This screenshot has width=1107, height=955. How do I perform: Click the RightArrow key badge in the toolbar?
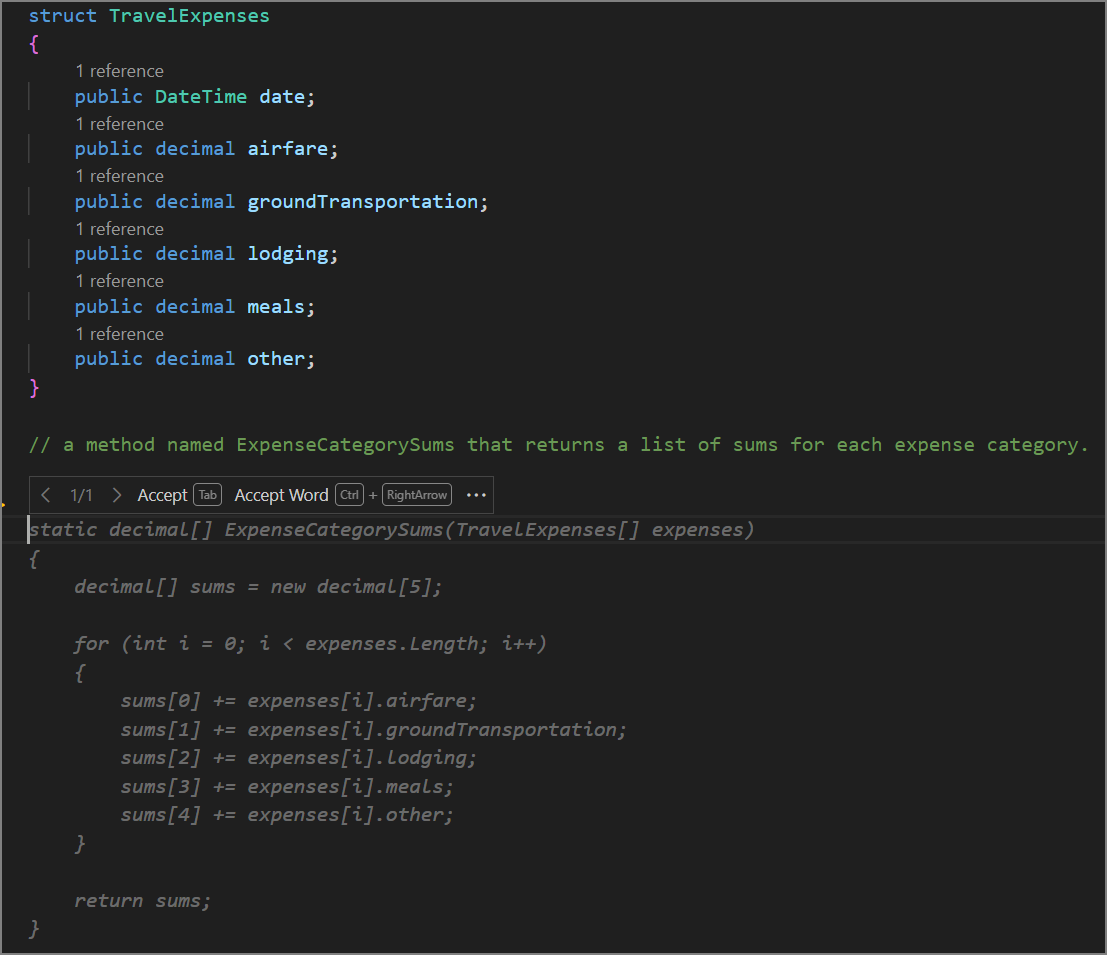416,494
